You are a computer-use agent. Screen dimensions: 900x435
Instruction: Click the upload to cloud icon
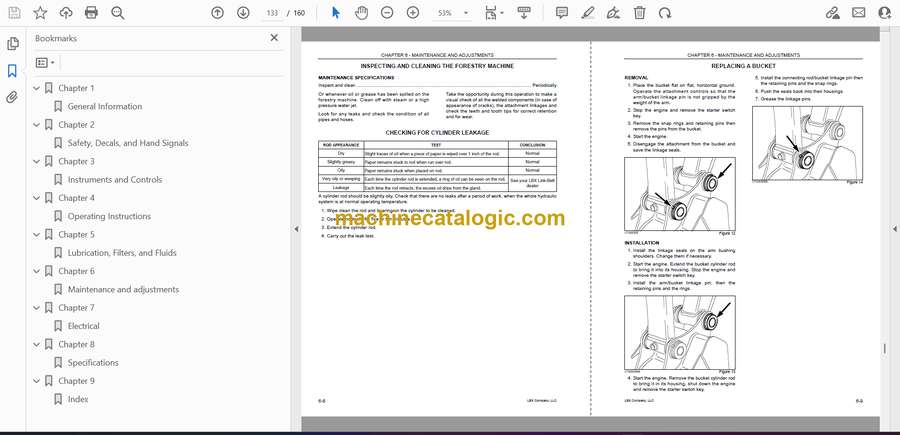66,13
